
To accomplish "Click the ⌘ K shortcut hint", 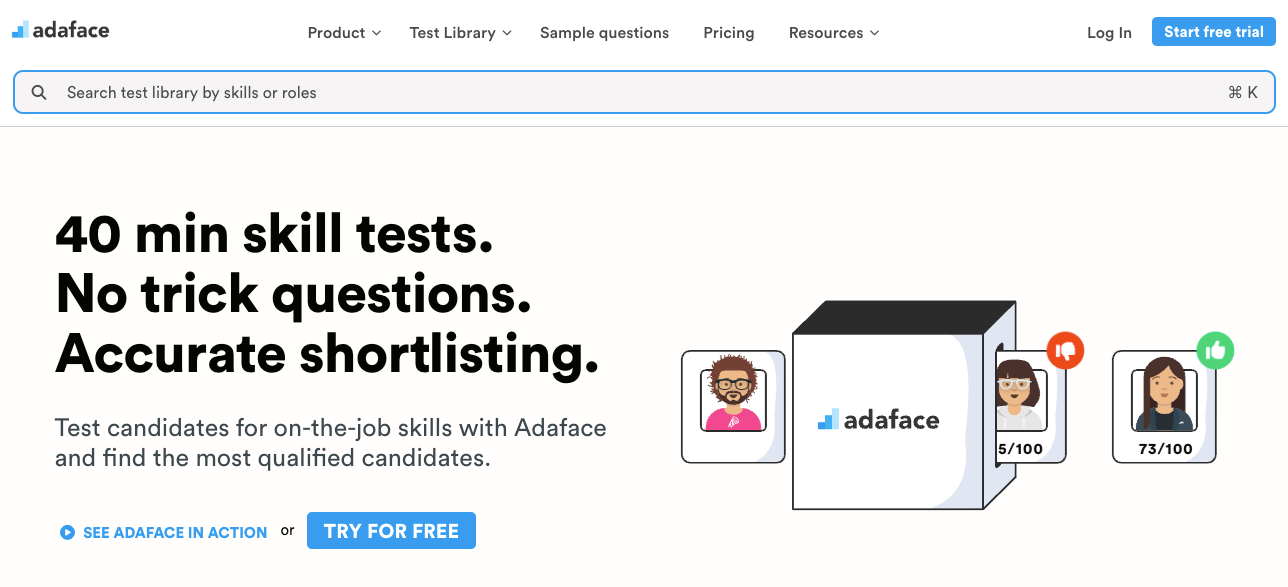I will tap(1243, 93).
